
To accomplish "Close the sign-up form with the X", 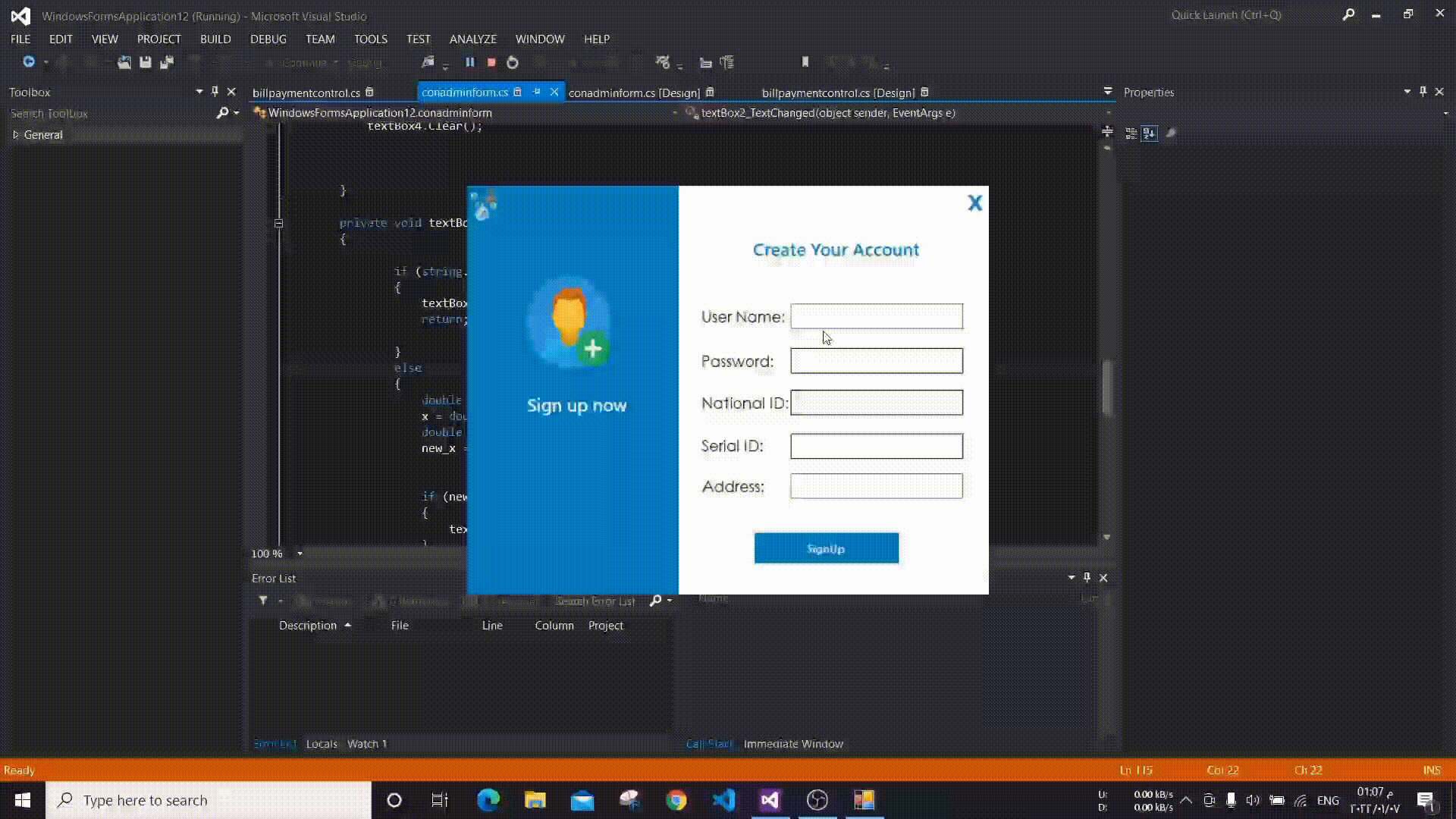I will click(x=974, y=202).
